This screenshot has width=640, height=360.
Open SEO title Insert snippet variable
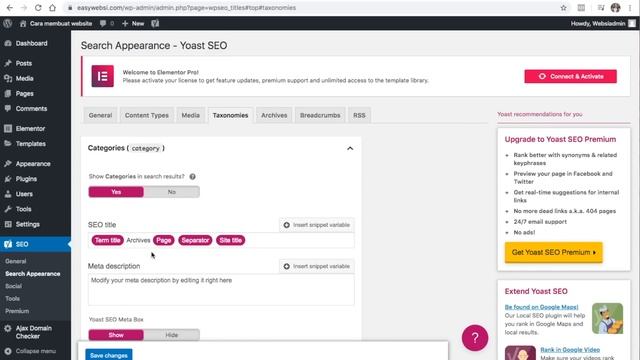317,225
